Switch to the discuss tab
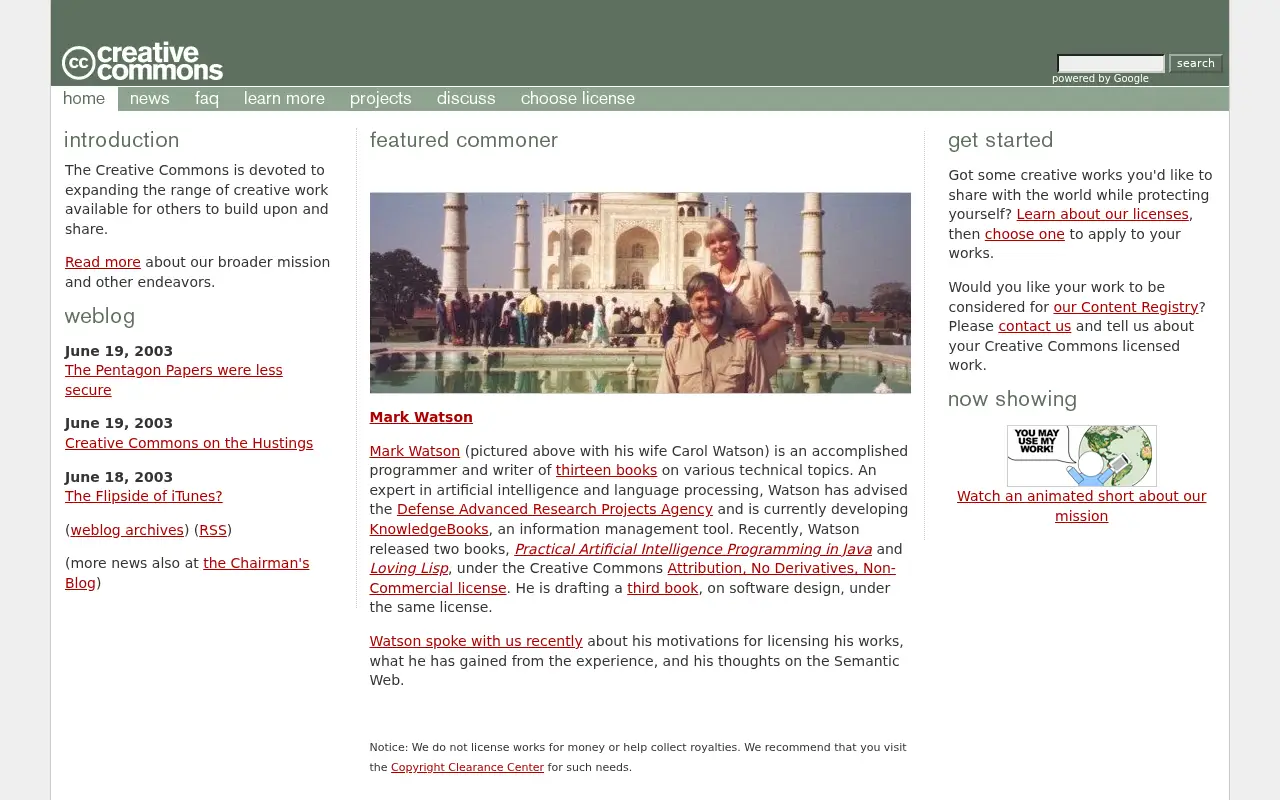 pyautogui.click(x=466, y=99)
